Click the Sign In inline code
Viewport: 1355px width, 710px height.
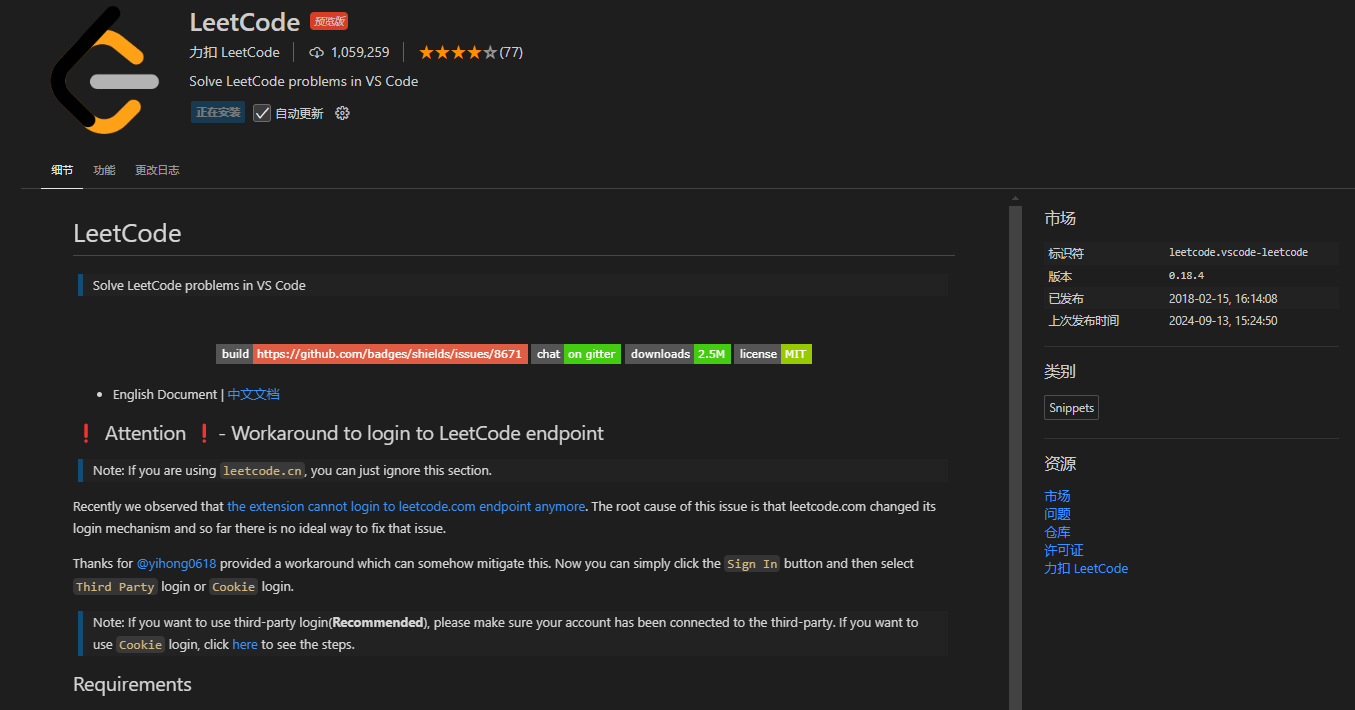[752, 564]
